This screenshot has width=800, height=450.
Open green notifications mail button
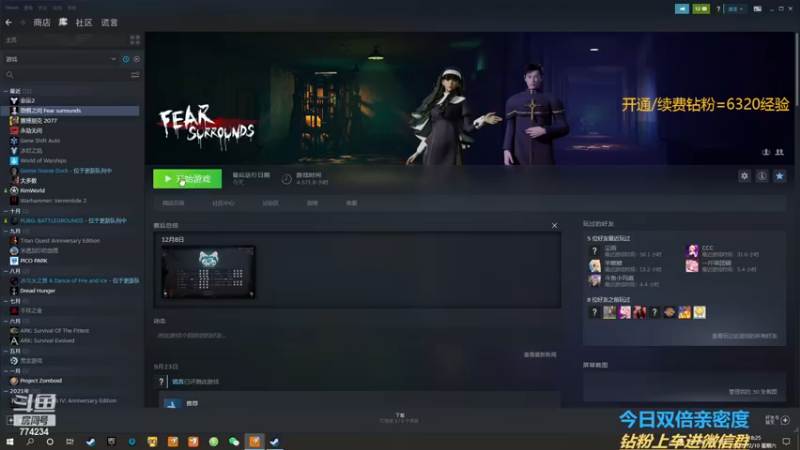pyautogui.click(x=701, y=9)
